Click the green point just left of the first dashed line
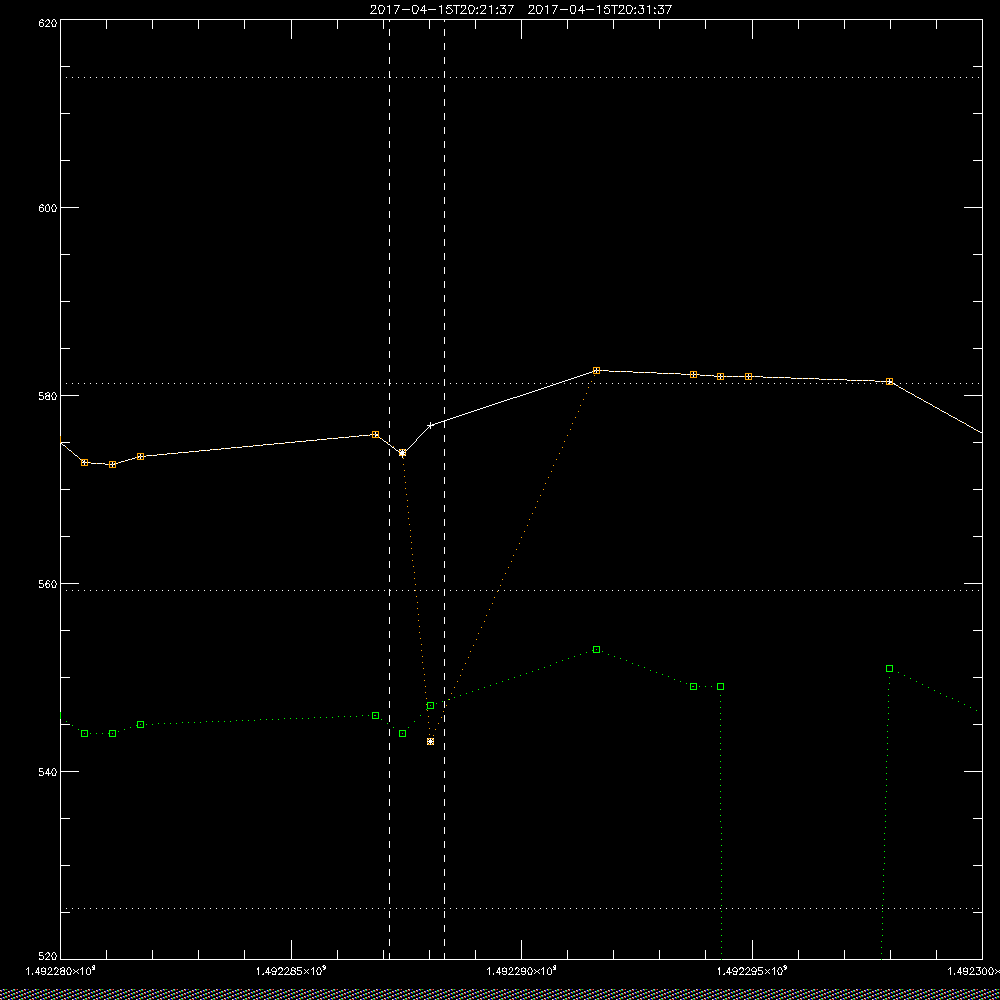 pyautogui.click(x=376, y=716)
